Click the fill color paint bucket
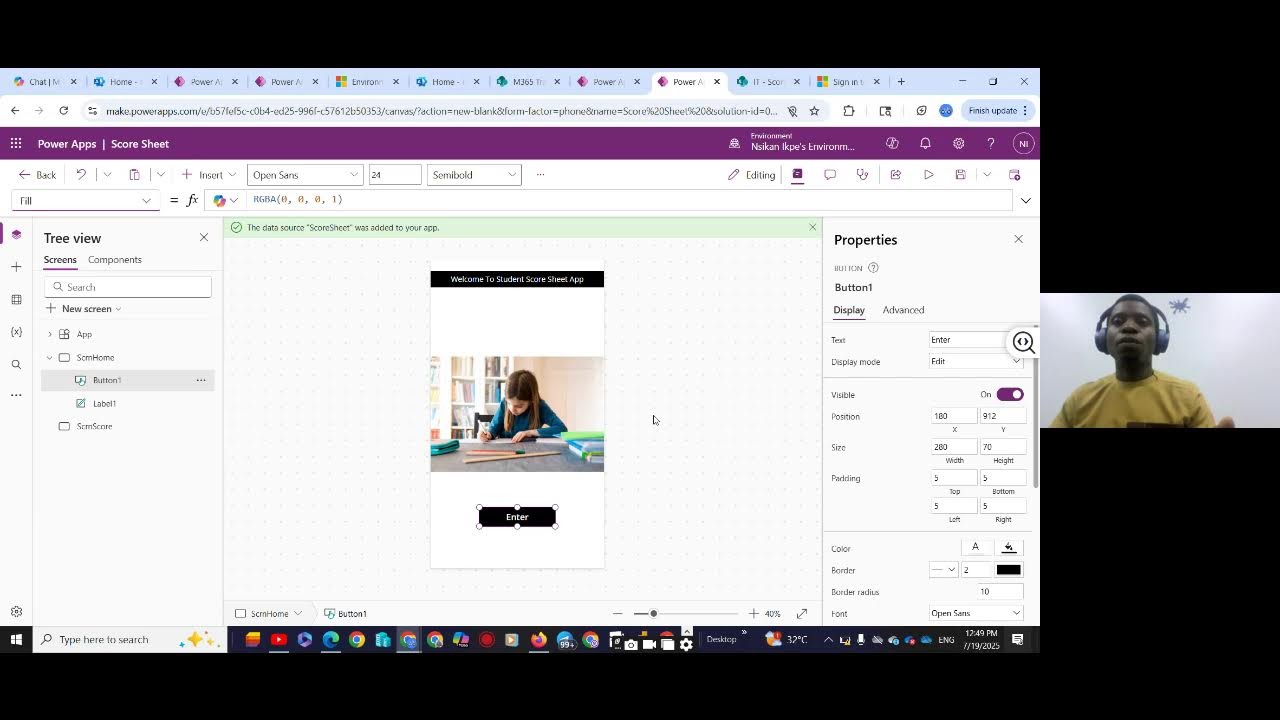This screenshot has width=1280, height=720. (x=1009, y=547)
